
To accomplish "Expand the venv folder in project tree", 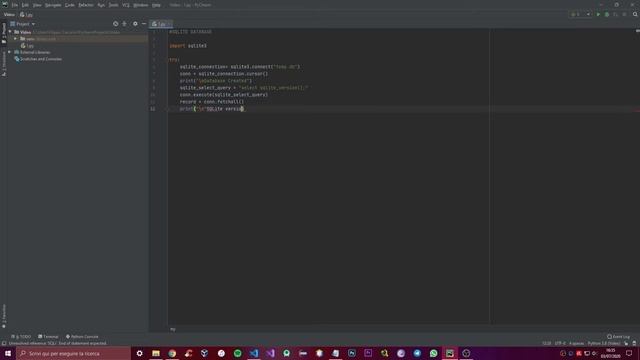I will (16, 39).
